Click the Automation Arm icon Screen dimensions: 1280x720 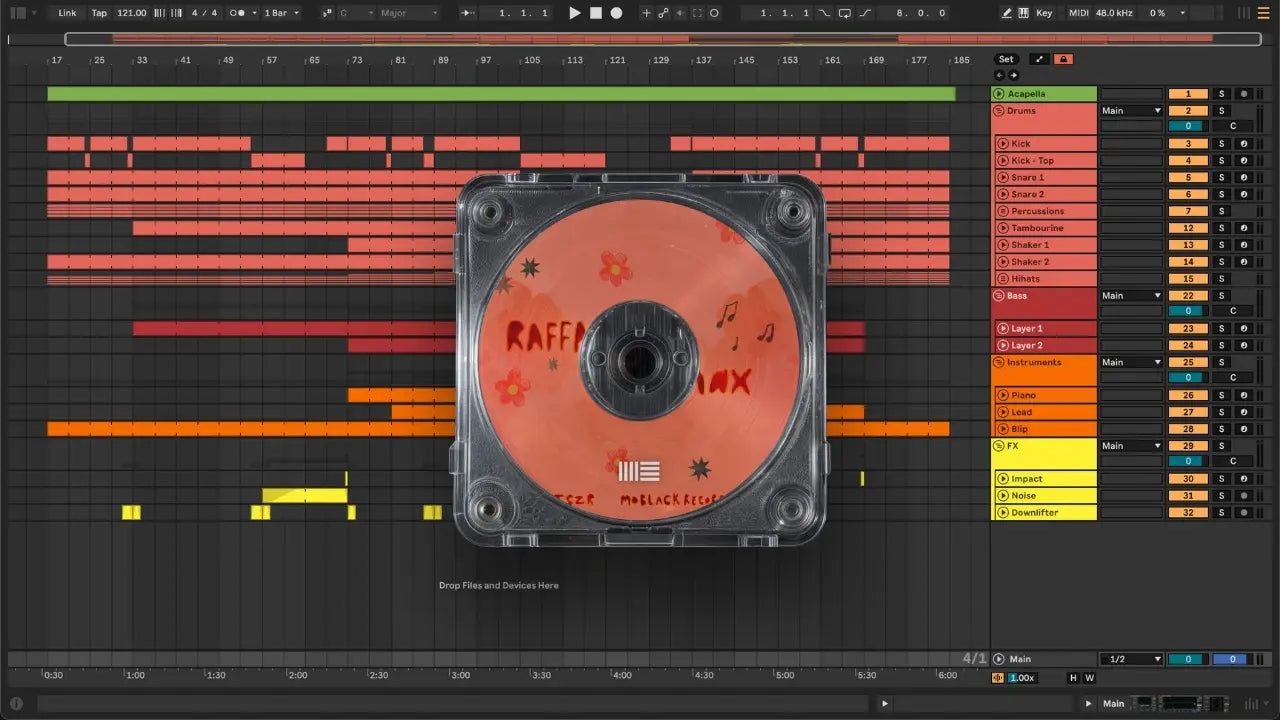(662, 13)
